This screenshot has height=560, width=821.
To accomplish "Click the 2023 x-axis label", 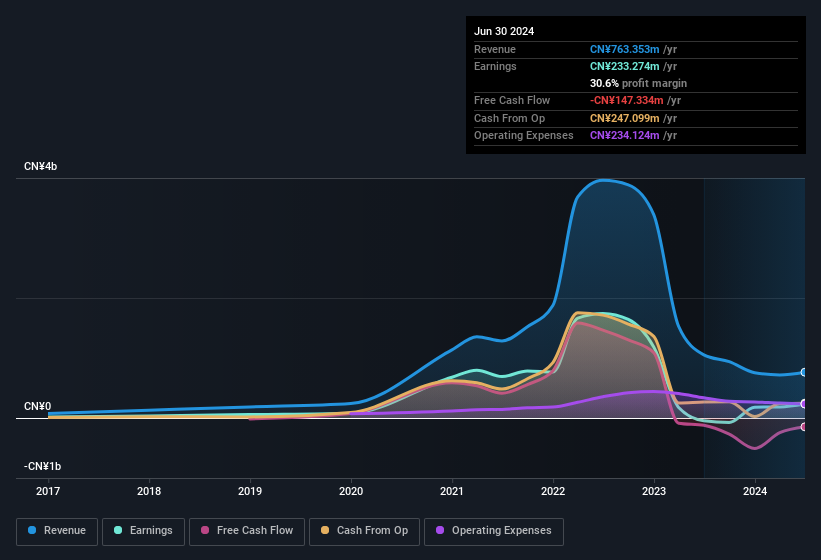I will coord(654,491).
